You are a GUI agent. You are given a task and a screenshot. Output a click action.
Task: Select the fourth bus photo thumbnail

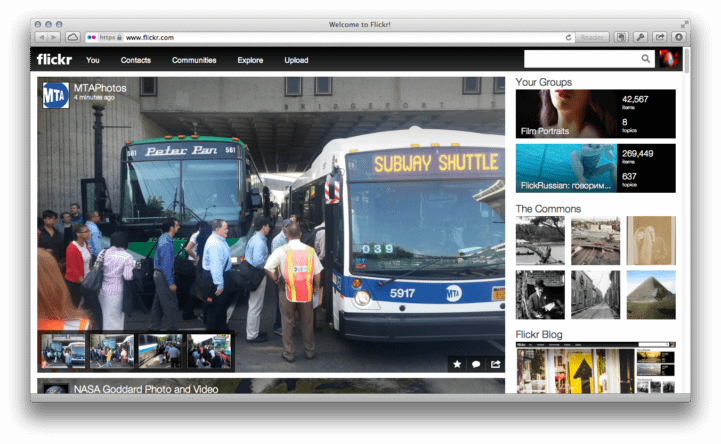(209, 351)
